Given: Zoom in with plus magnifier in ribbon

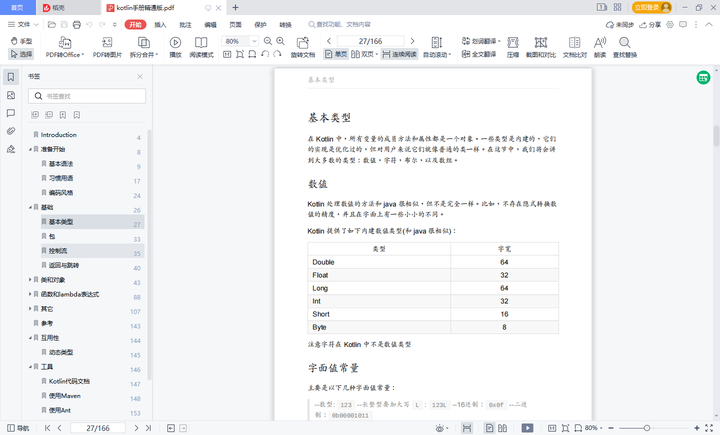Looking at the screenshot, I should pos(281,41).
